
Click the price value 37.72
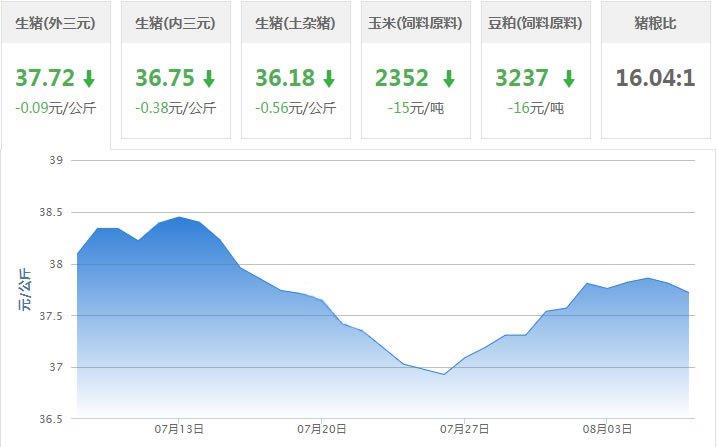[x=45, y=78]
